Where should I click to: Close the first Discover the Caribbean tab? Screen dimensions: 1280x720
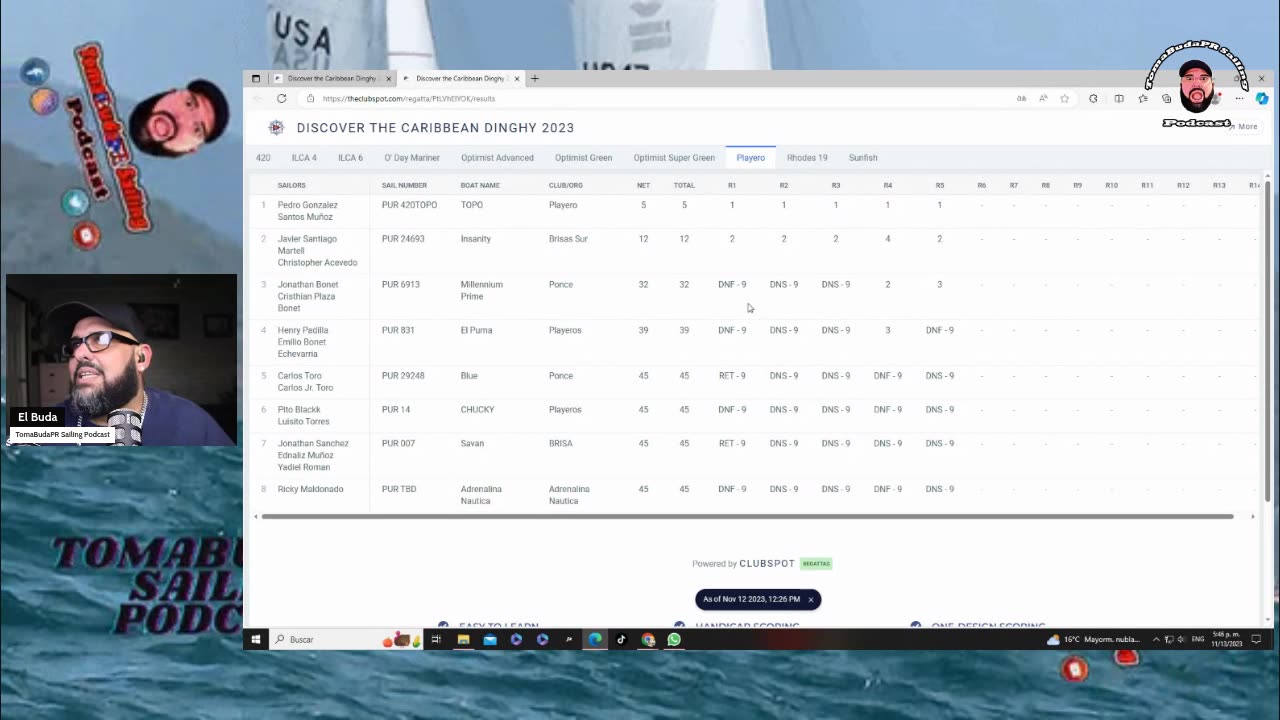point(388,78)
